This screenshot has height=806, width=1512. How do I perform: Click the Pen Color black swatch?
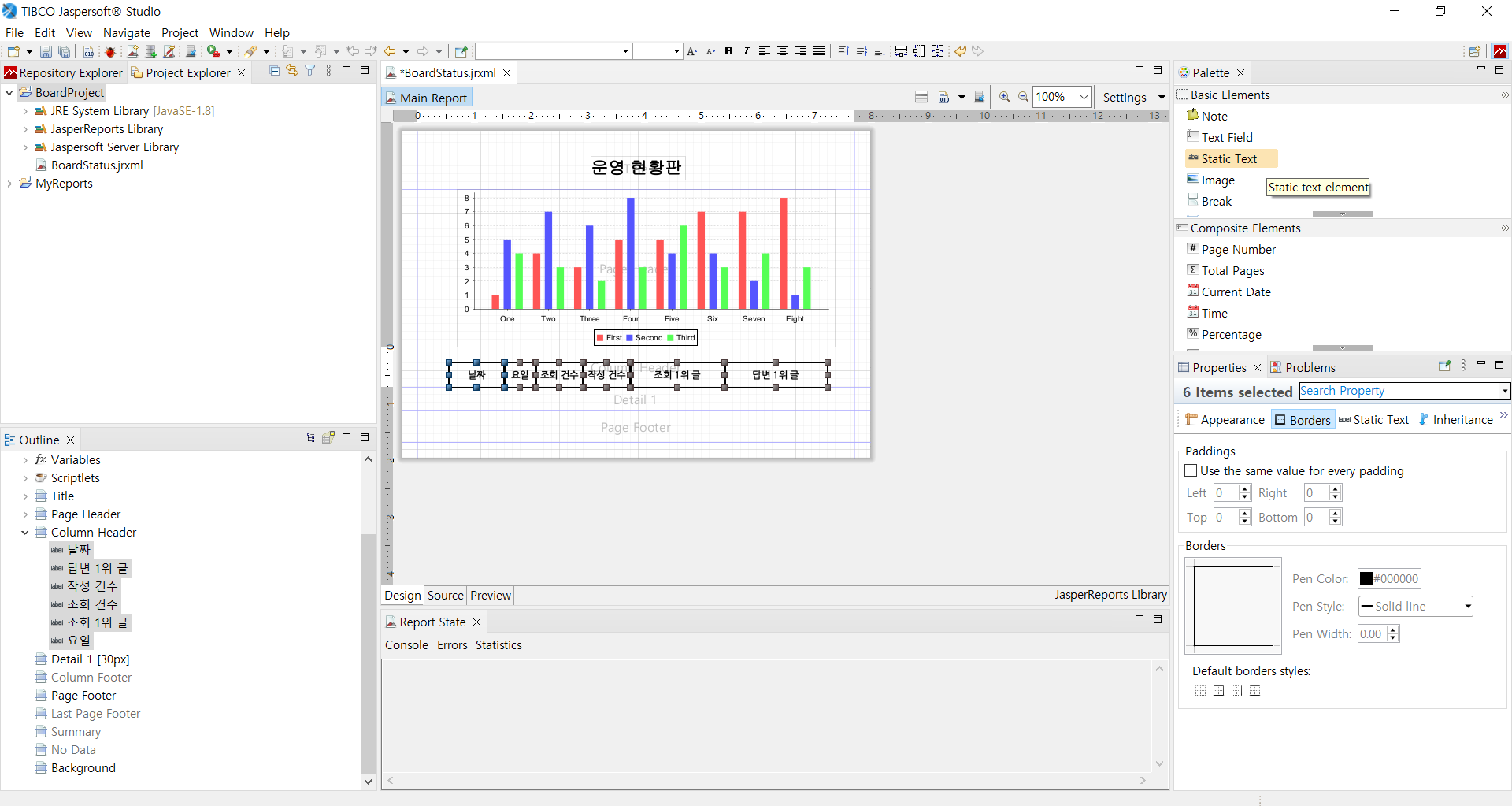pos(1366,579)
